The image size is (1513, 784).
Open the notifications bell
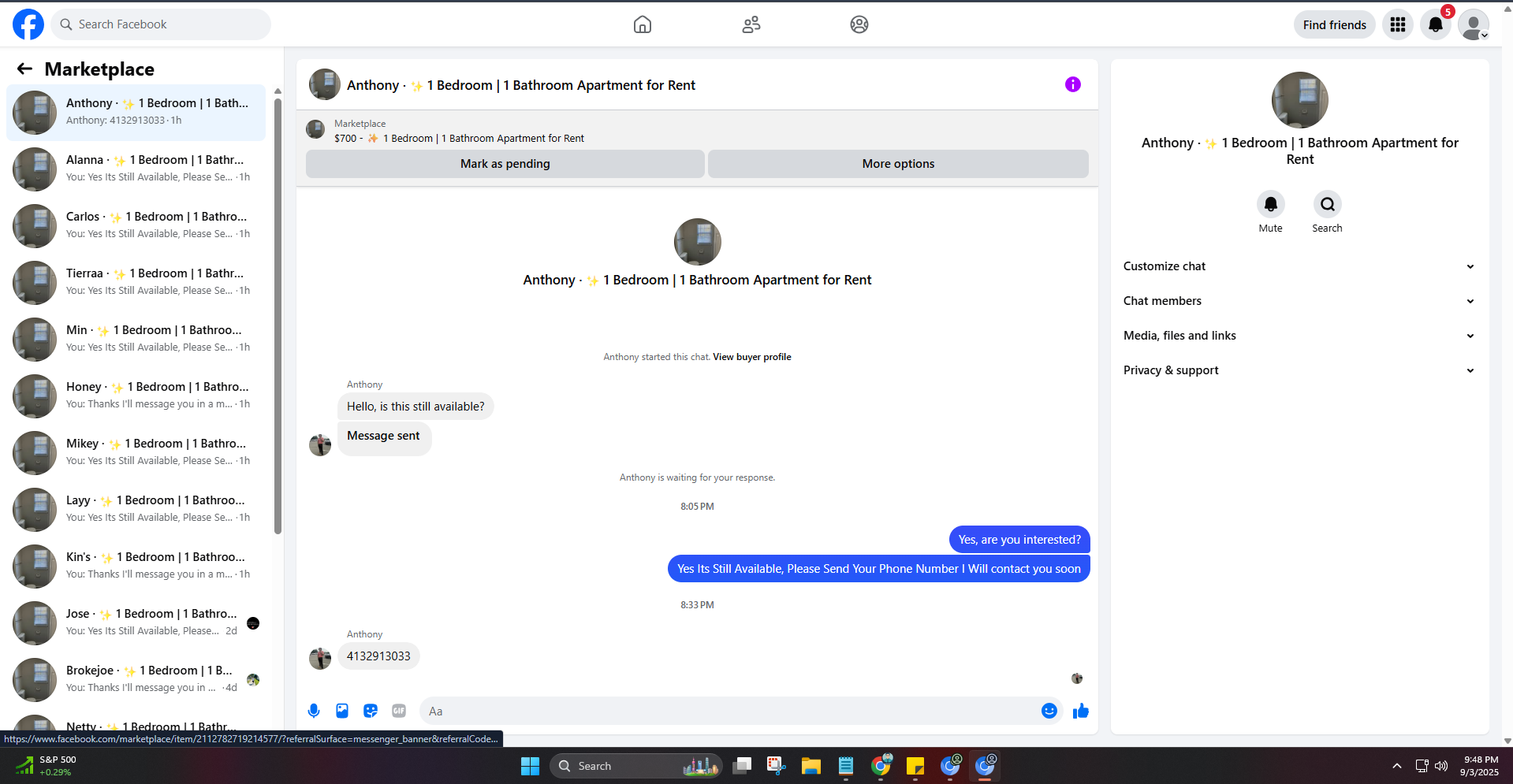click(1436, 24)
